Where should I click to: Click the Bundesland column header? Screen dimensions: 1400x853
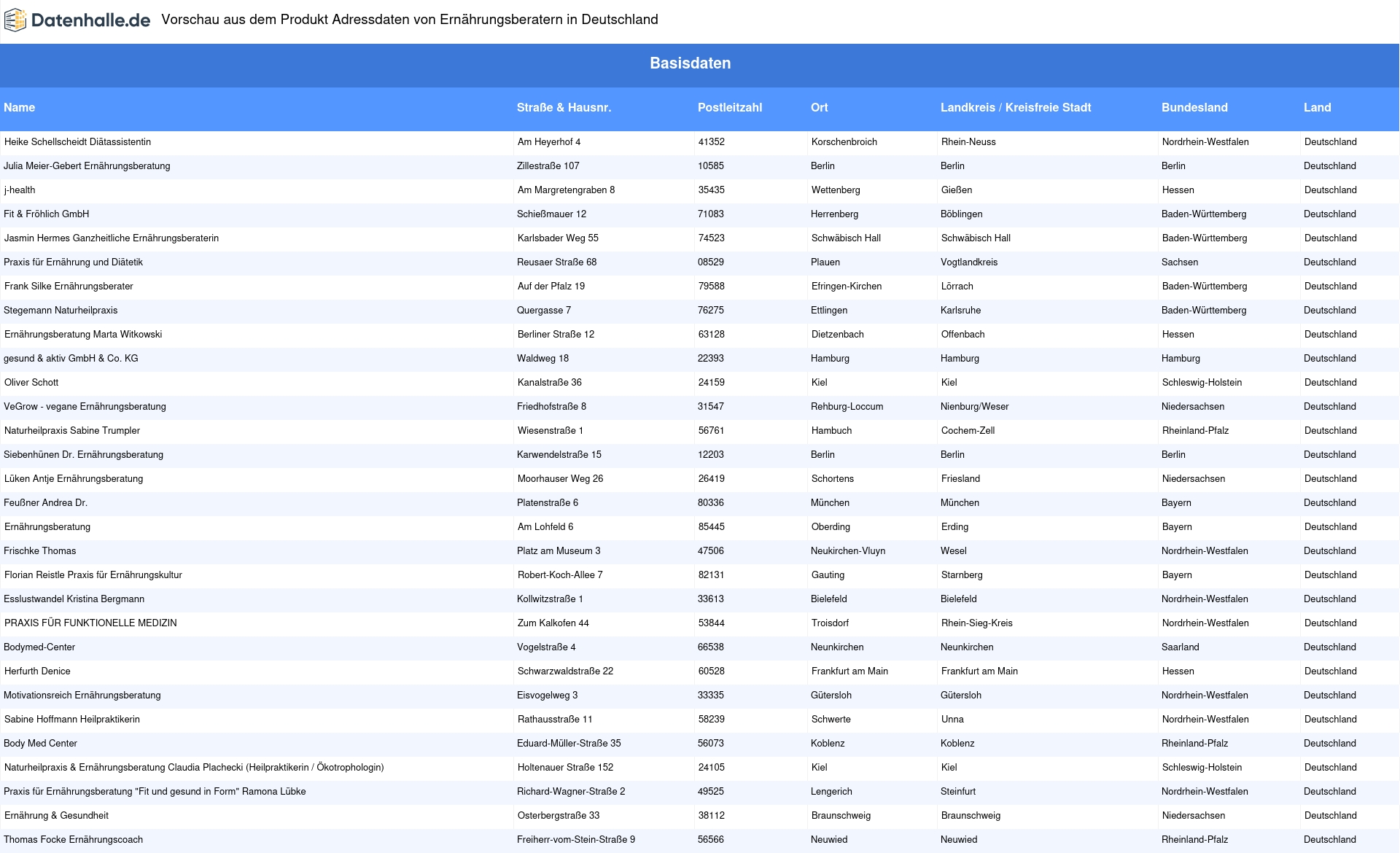[x=1194, y=107]
